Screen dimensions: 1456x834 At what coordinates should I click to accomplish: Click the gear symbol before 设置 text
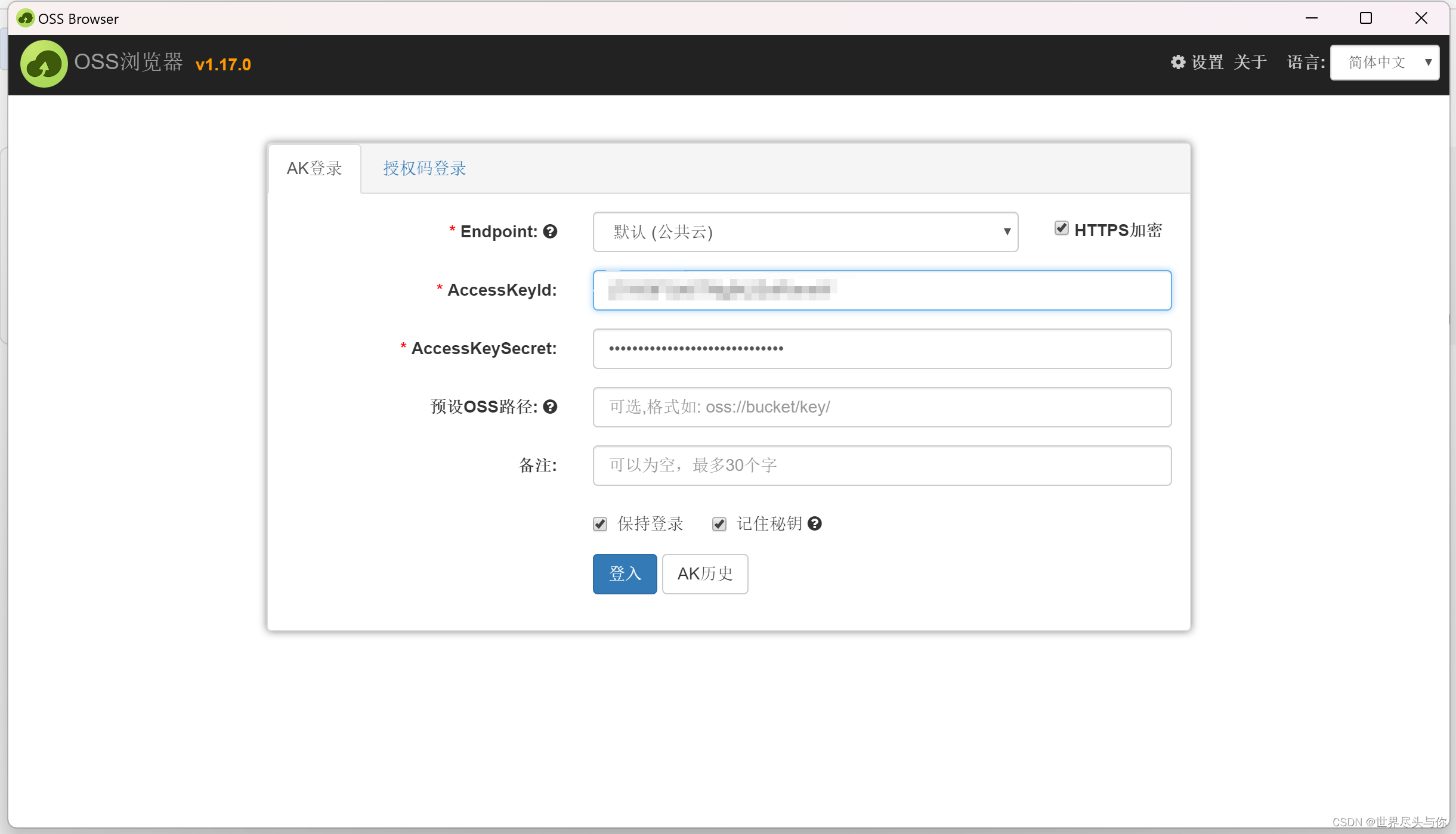(x=1178, y=62)
